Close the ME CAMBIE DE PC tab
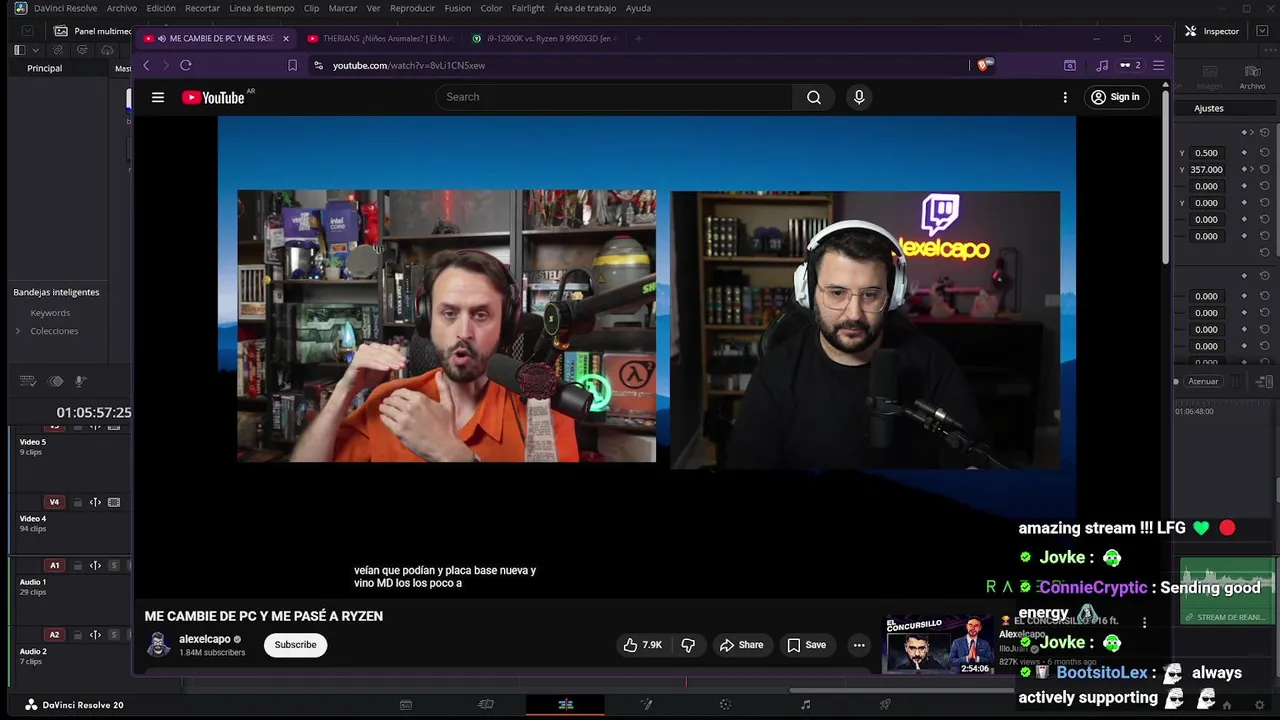Screen dimensions: 1280x720 (286, 38)
